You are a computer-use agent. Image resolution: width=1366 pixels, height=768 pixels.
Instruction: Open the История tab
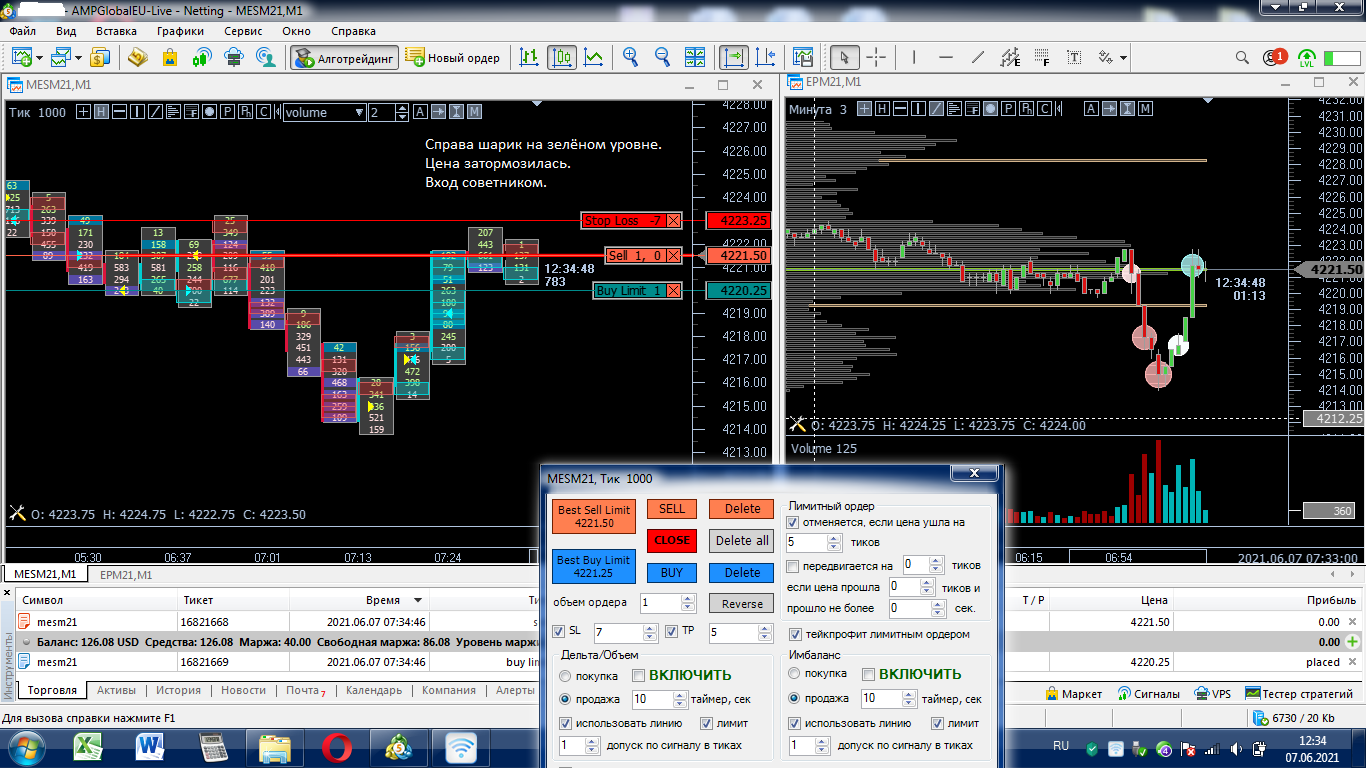click(178, 690)
